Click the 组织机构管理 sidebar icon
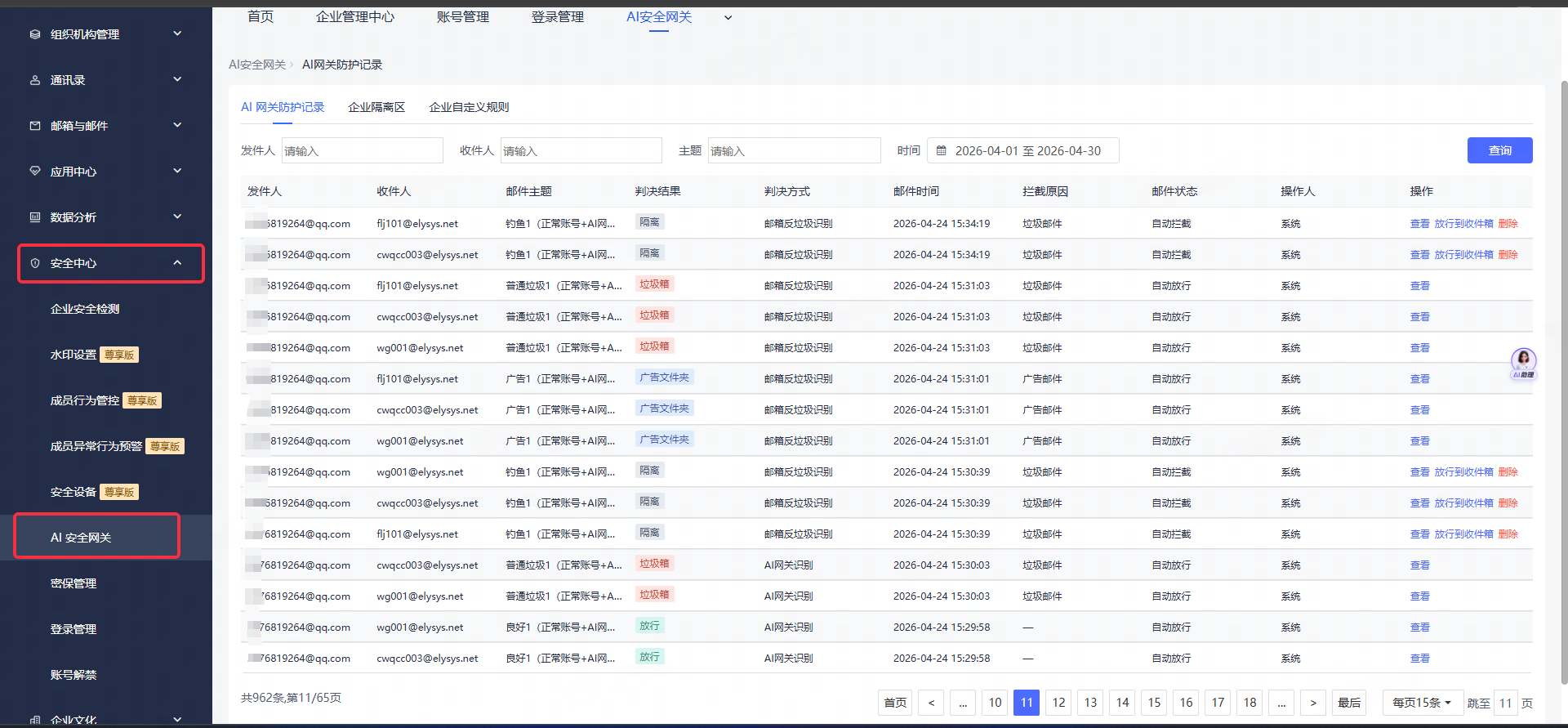This screenshot has width=1568, height=728. click(x=35, y=34)
